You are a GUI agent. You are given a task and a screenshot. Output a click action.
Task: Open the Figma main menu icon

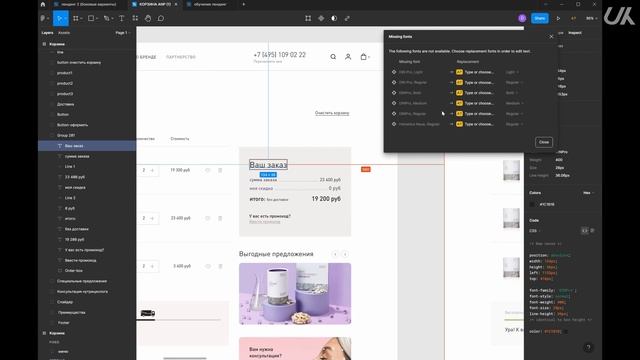tap(43, 18)
